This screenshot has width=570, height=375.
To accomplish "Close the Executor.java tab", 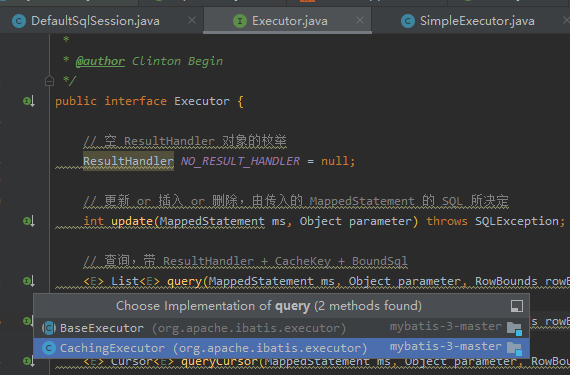I will [360, 21].
